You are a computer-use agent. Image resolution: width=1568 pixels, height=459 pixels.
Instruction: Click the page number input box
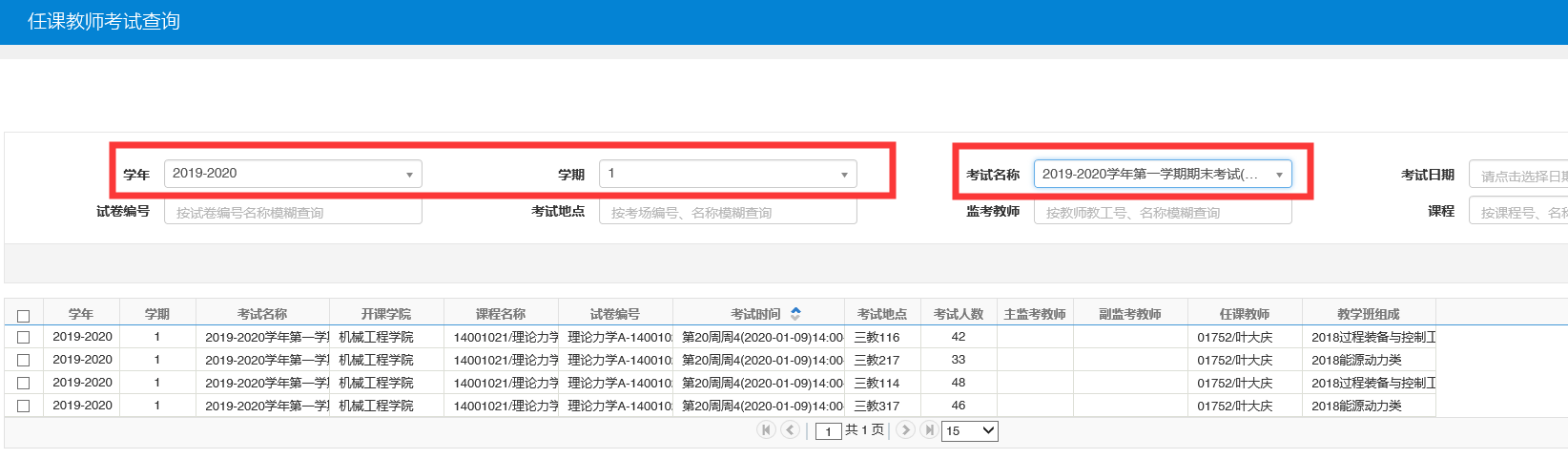pos(828,431)
